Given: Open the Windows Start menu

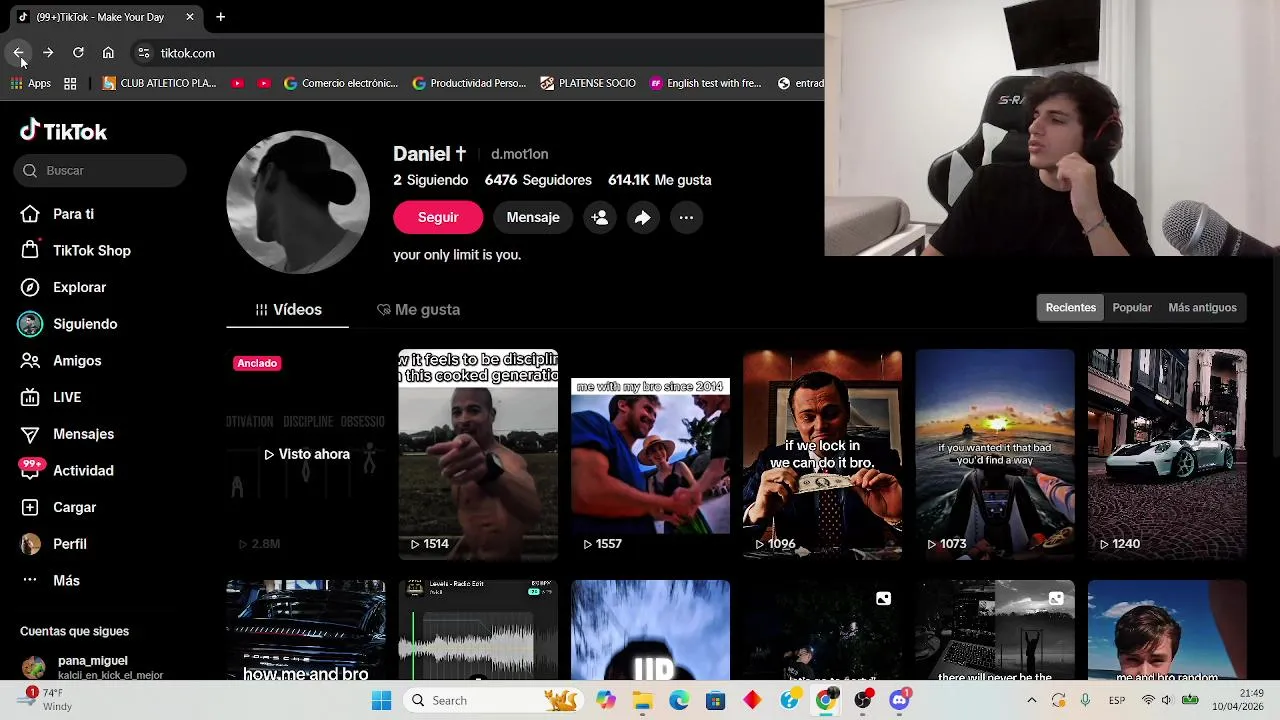Looking at the screenshot, I should pos(382,701).
